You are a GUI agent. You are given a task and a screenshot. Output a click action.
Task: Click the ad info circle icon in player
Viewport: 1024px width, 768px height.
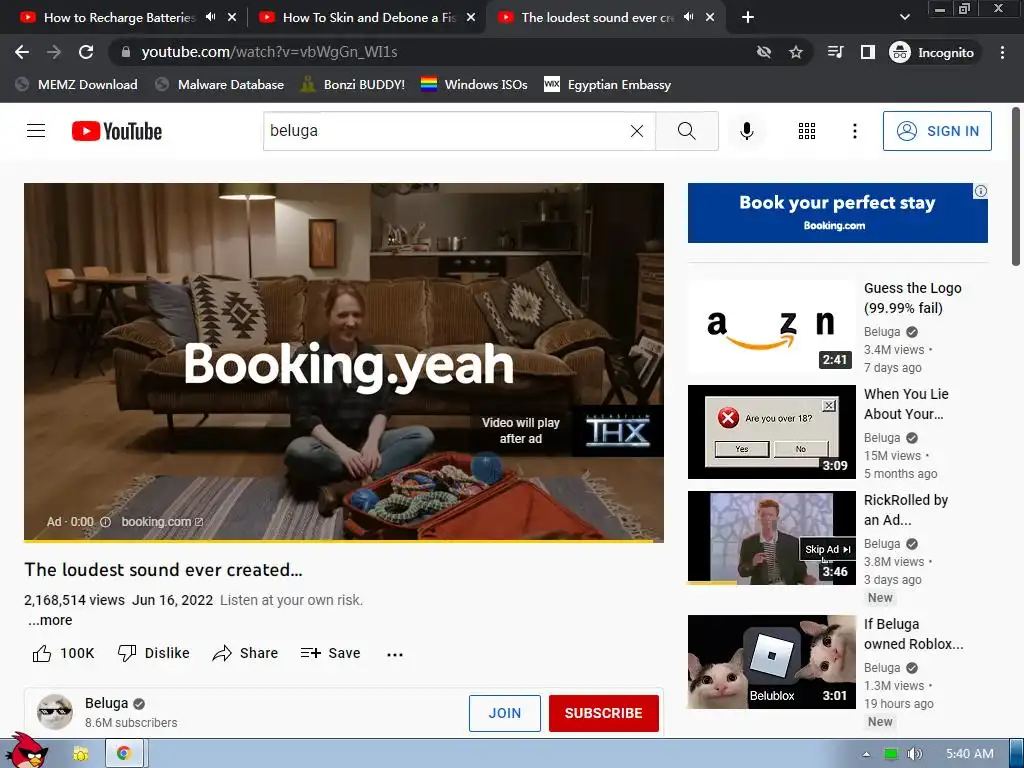point(105,522)
